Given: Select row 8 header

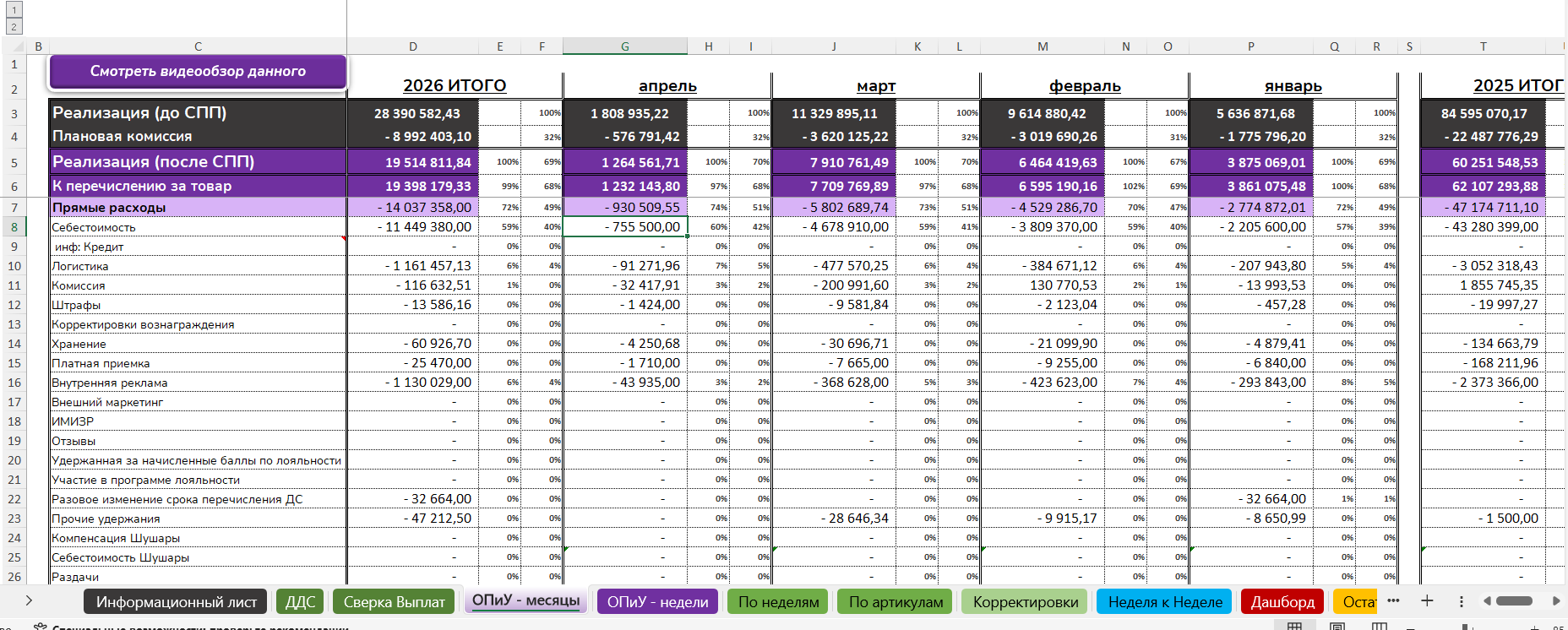Looking at the screenshot, I should [x=14, y=227].
